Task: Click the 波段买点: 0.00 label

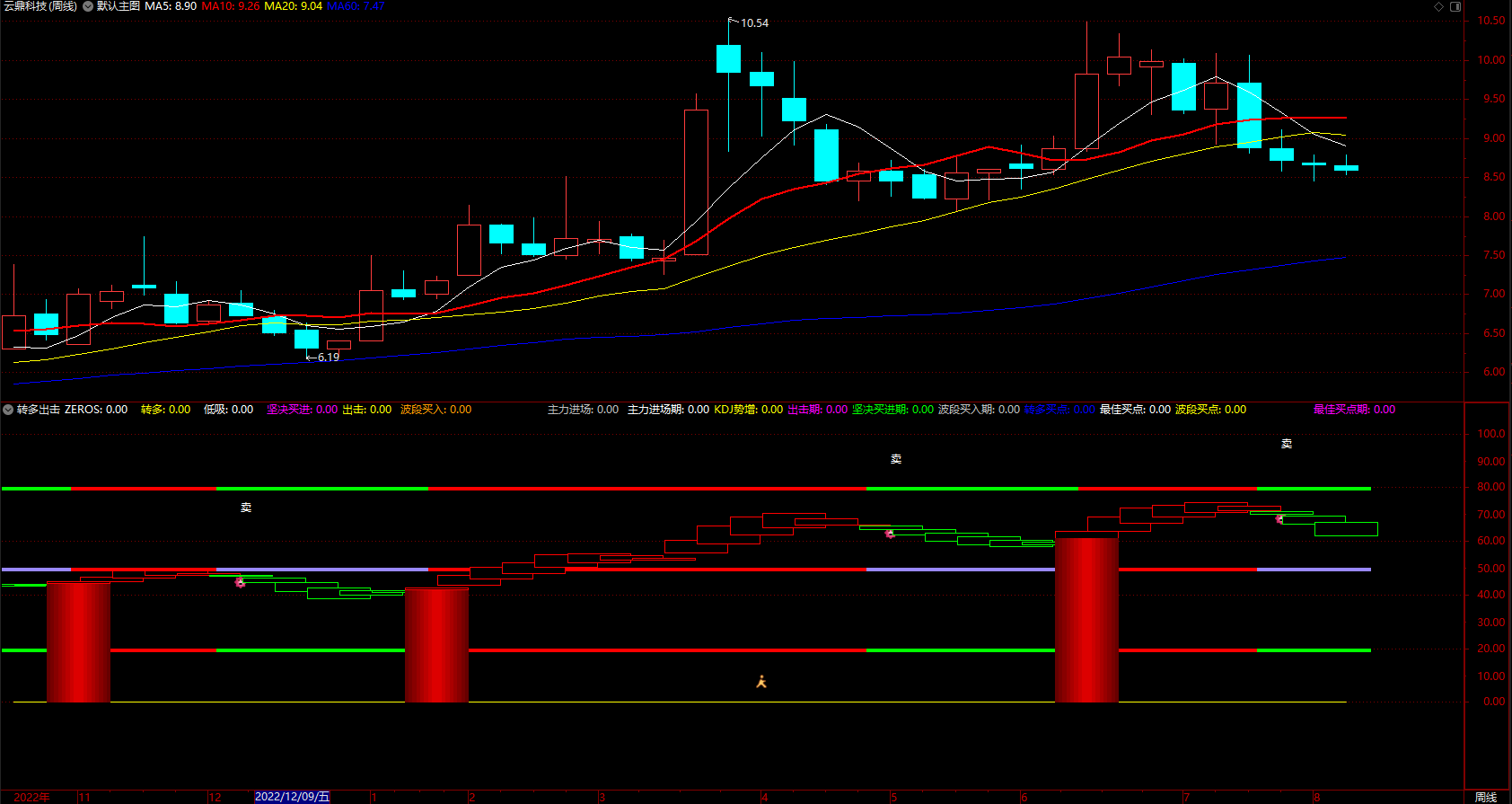Action: click(1211, 410)
